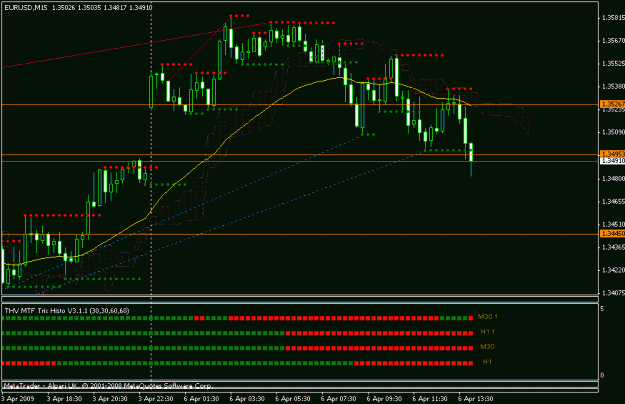Click the 6 Apr 13:30 time label
The image size is (625, 404).
tap(476, 398)
